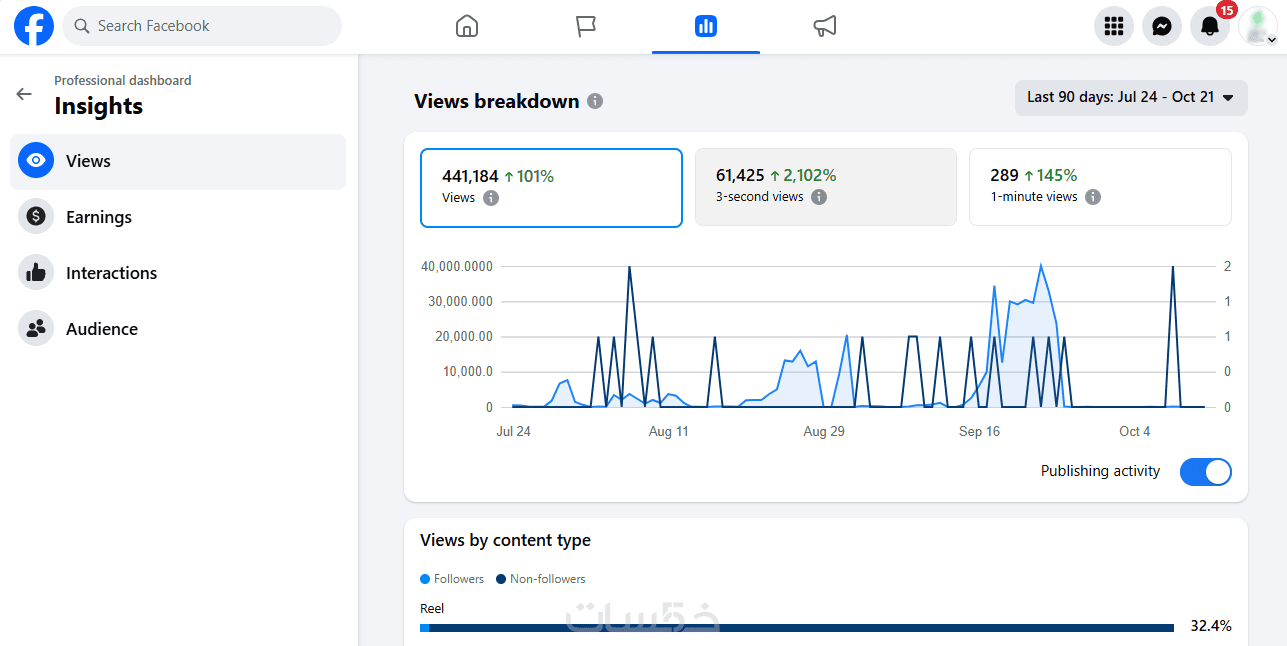Click the Professional dashboard link
The height and width of the screenshot is (646, 1287).
122,80
